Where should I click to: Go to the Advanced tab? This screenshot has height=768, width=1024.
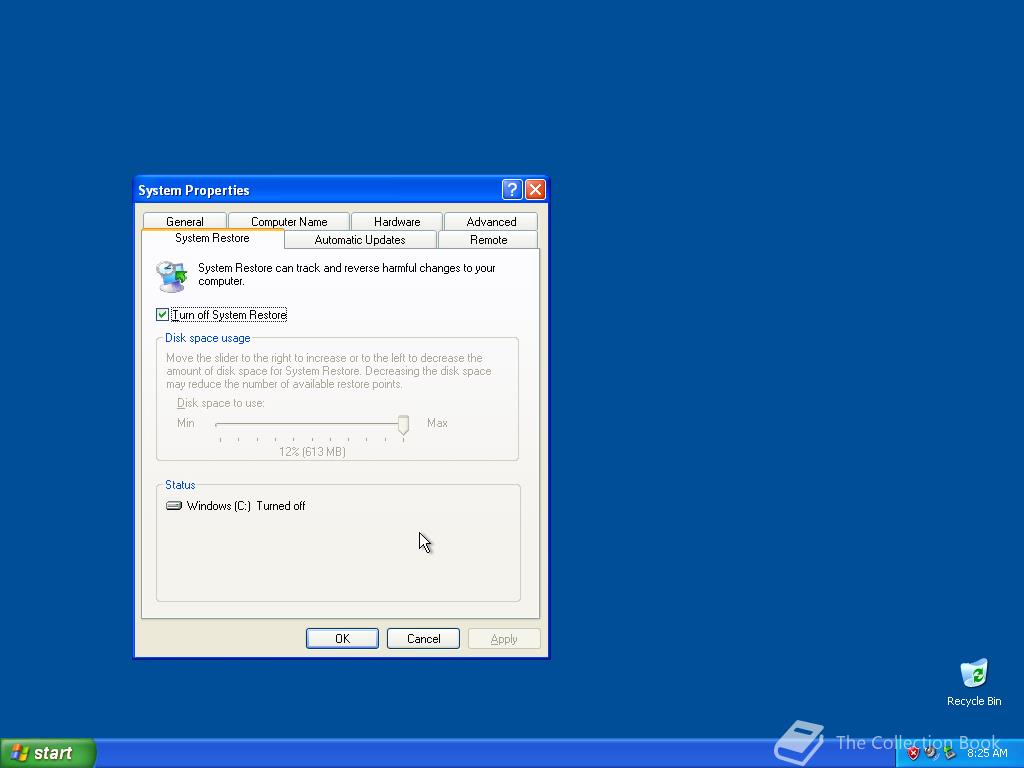(491, 221)
